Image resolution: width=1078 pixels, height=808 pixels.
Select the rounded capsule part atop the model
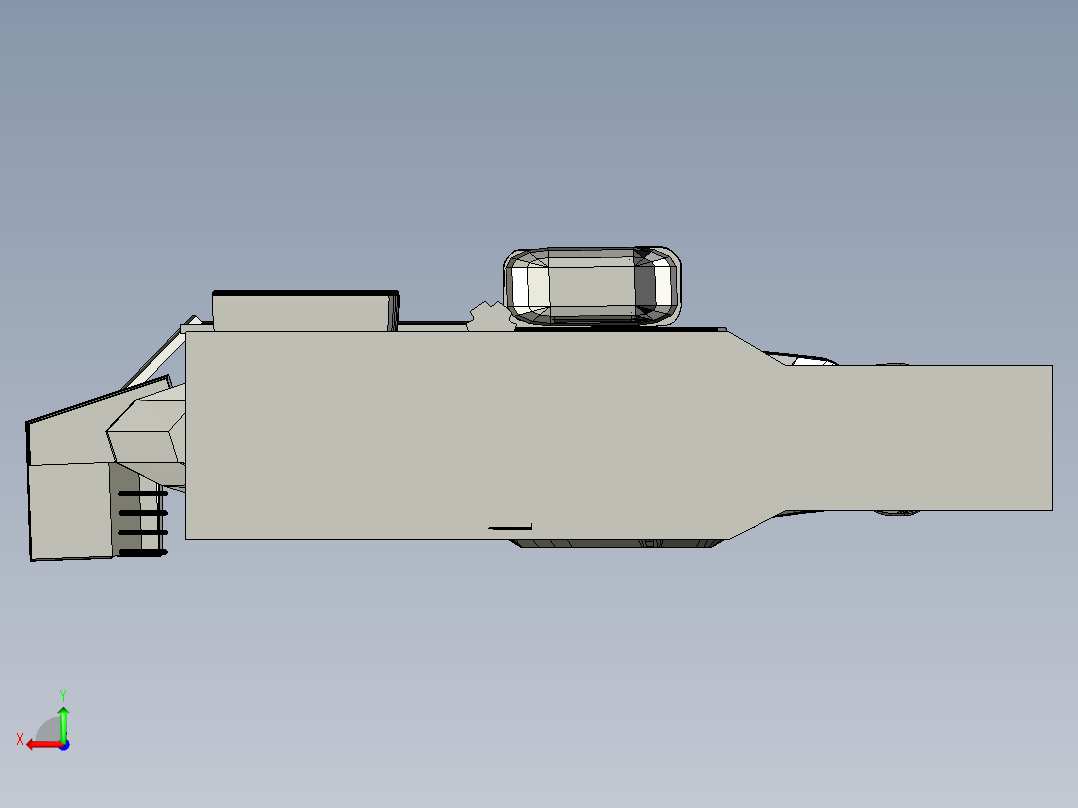(x=593, y=285)
